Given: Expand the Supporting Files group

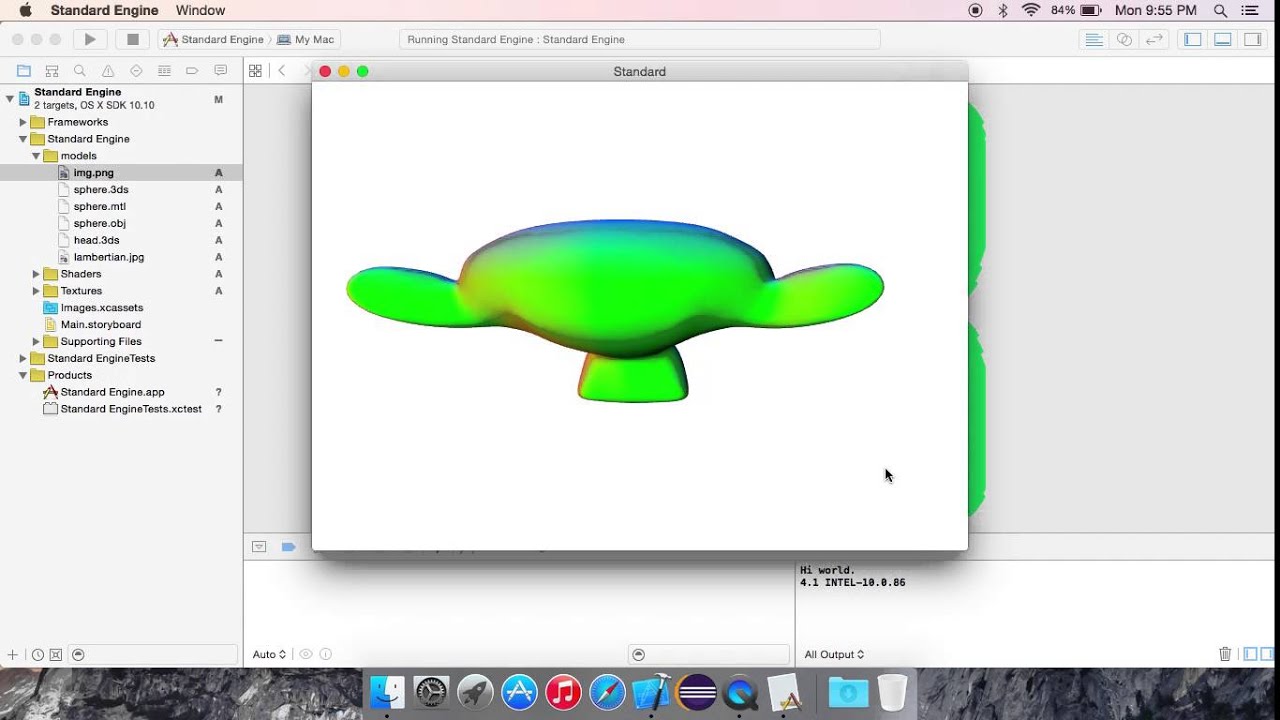Looking at the screenshot, I should tap(36, 342).
